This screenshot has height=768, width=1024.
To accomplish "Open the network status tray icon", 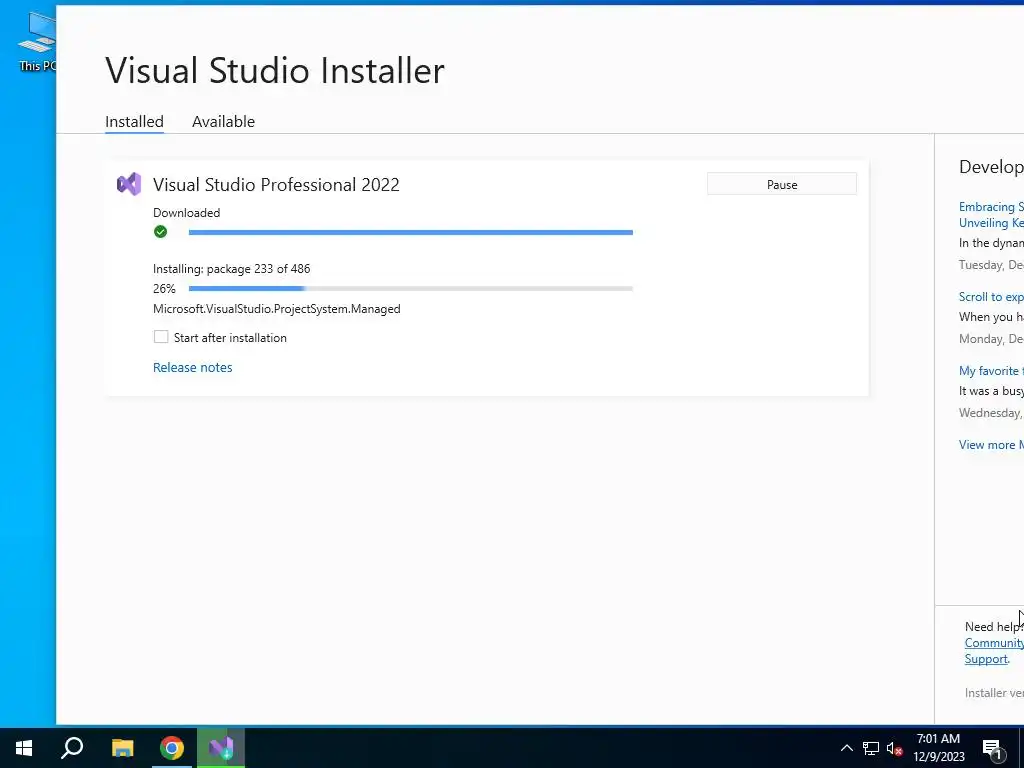I will (871, 748).
